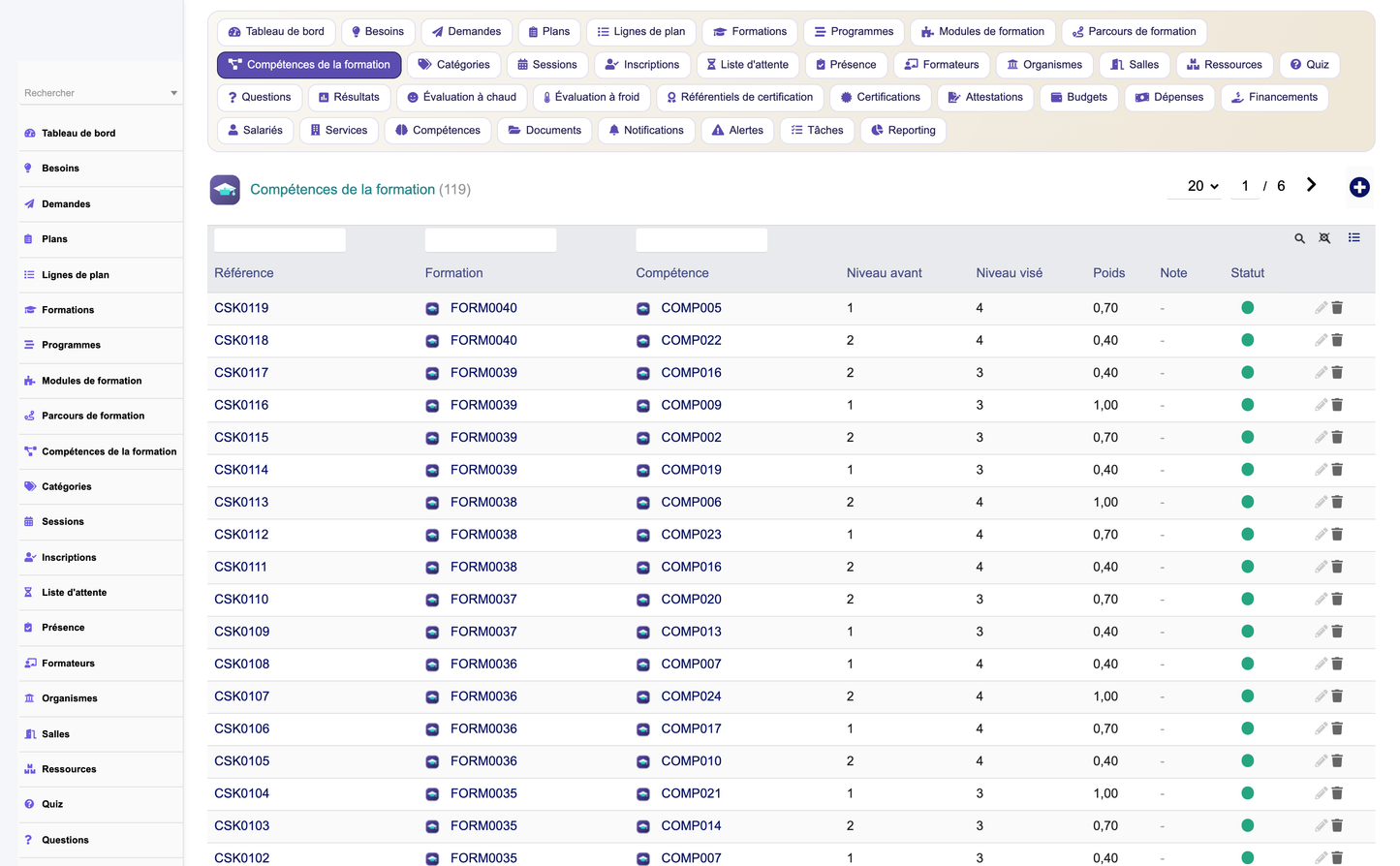1400x866 pixels.
Task: Click the Référence filter input field
Action: coord(280,240)
